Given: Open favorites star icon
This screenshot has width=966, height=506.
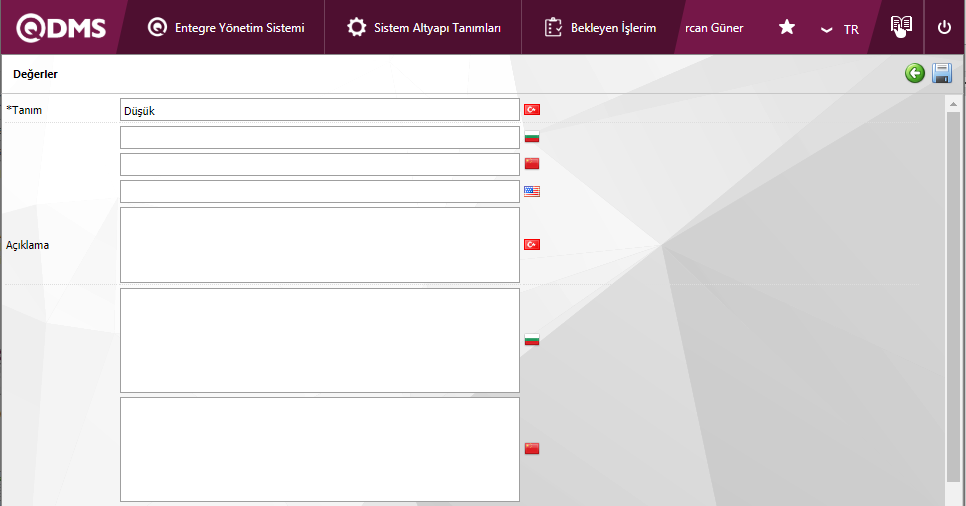Looking at the screenshot, I should pos(787,27).
